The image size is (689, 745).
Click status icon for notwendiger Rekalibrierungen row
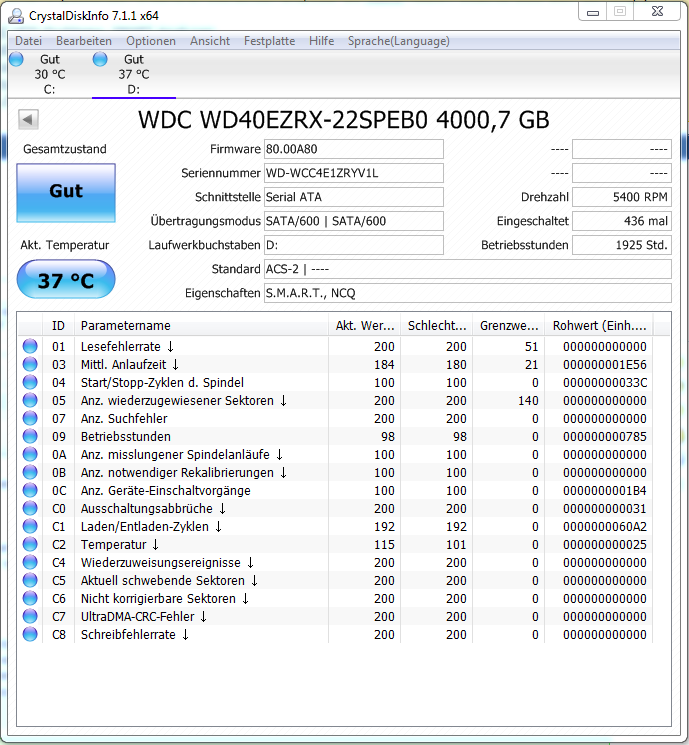coord(30,473)
